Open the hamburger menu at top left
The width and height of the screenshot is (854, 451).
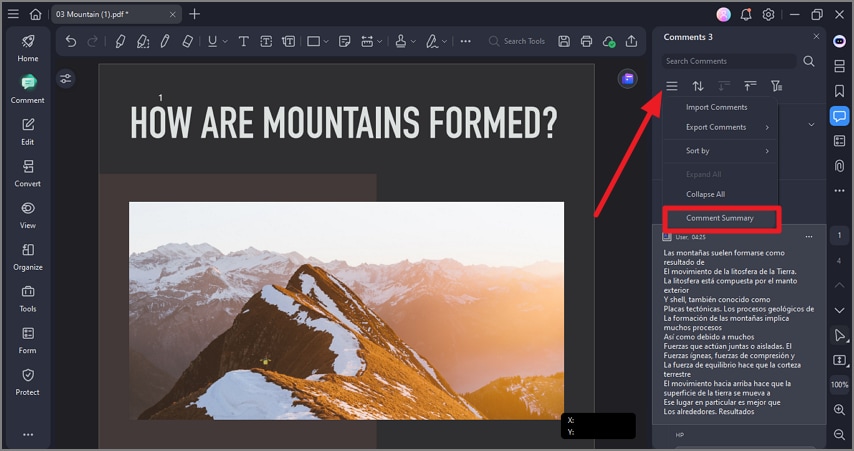tap(13, 14)
